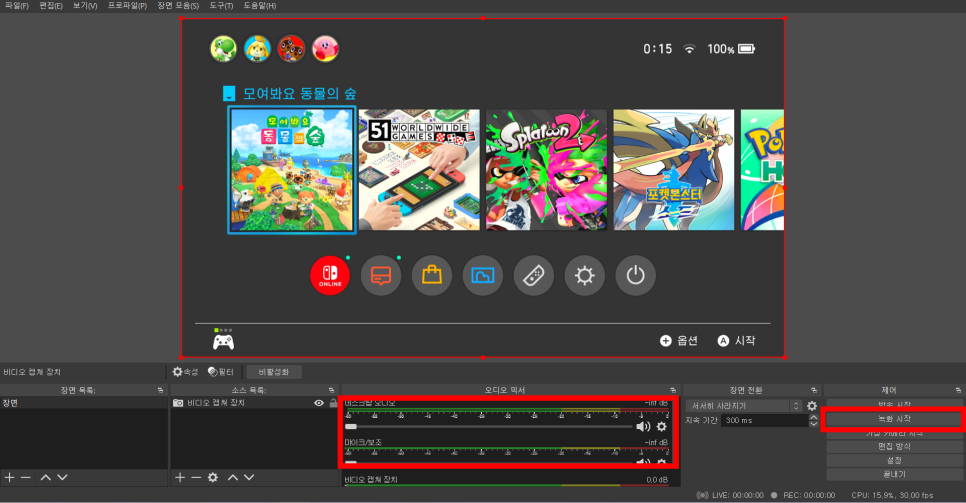Click 편집 방식 studio mode button
Image resolution: width=966 pixels, height=503 pixels.
click(894, 446)
